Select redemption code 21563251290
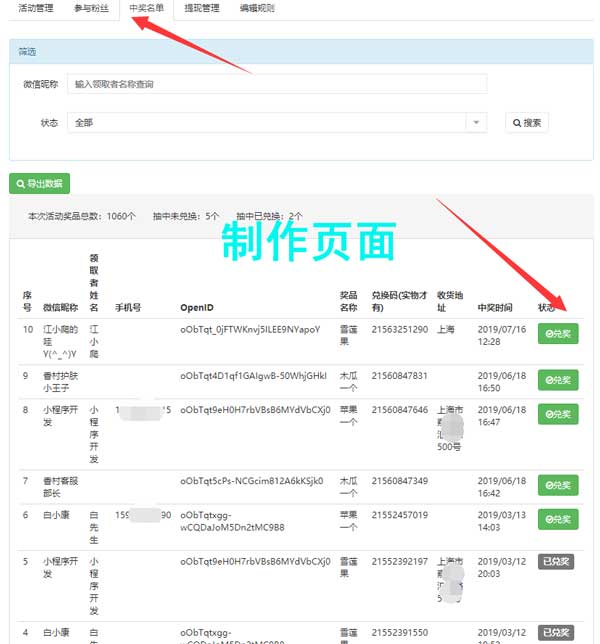Image resolution: width=600 pixels, height=644 pixels. [x=400, y=329]
